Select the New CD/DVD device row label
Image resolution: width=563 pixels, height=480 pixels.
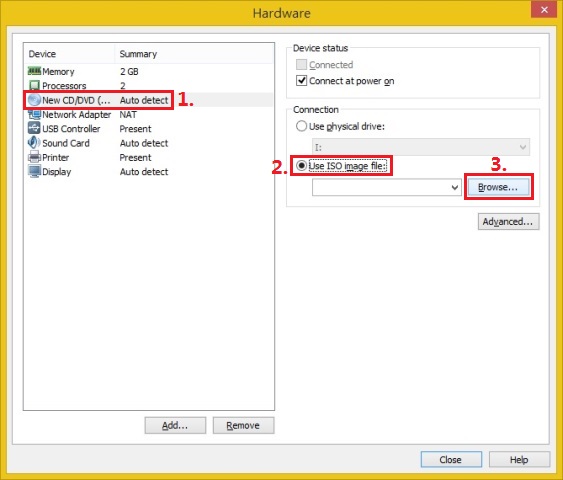76,100
